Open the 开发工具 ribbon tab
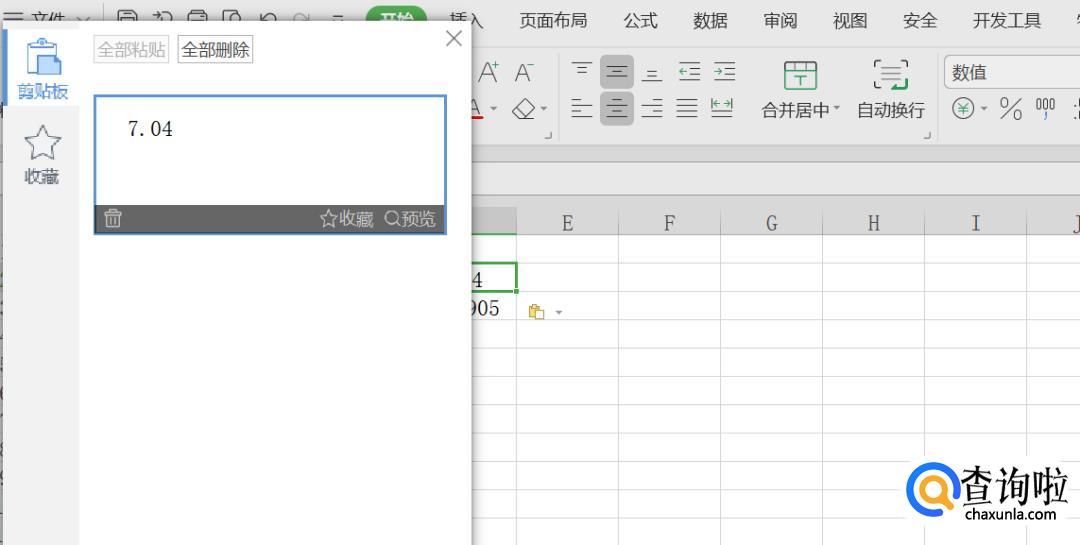This screenshot has width=1080, height=545. 1007,21
